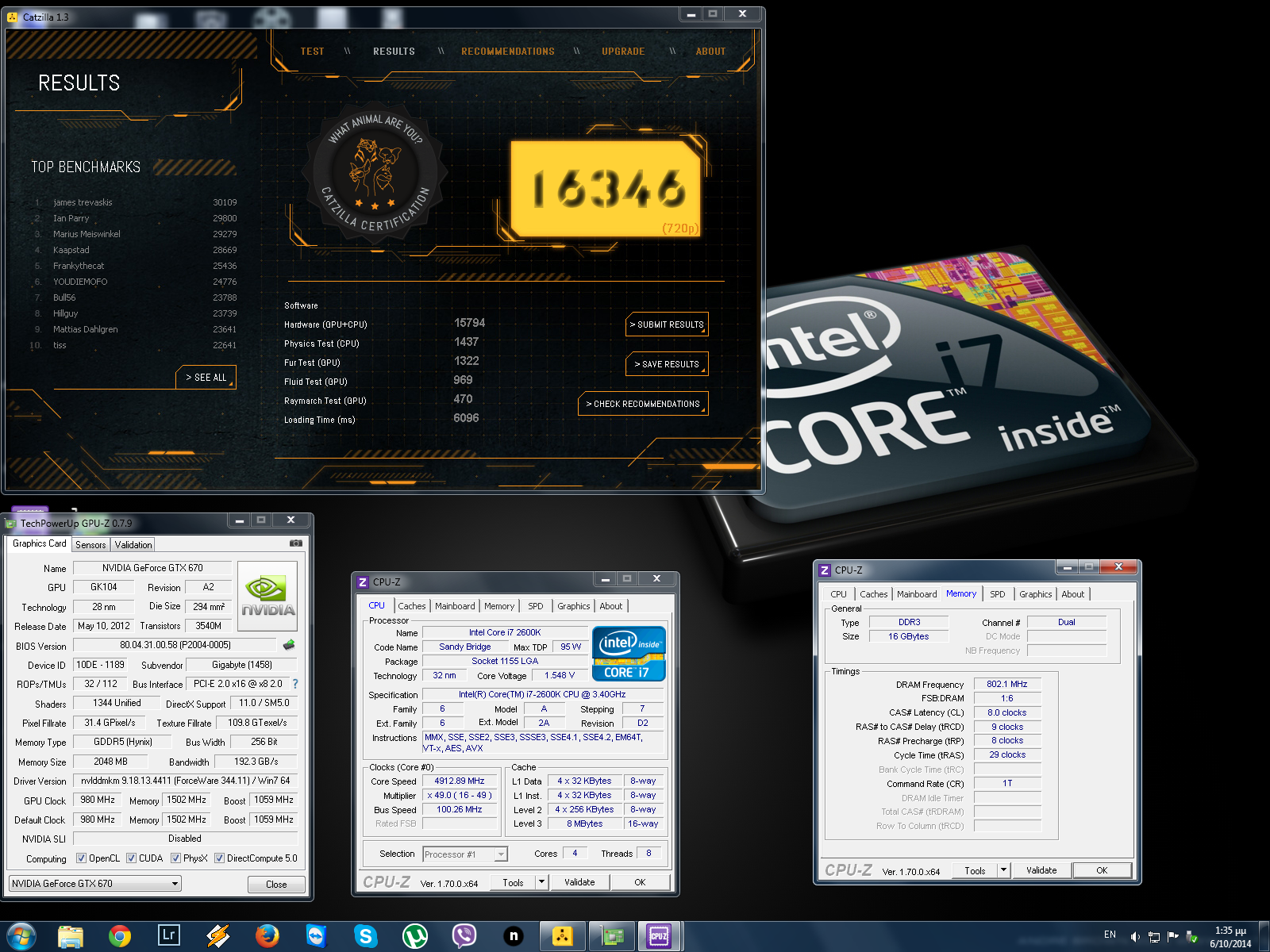Select 'Marius Meiswinkel' benchmark entry
The image size is (1270, 952).
click(x=87, y=234)
